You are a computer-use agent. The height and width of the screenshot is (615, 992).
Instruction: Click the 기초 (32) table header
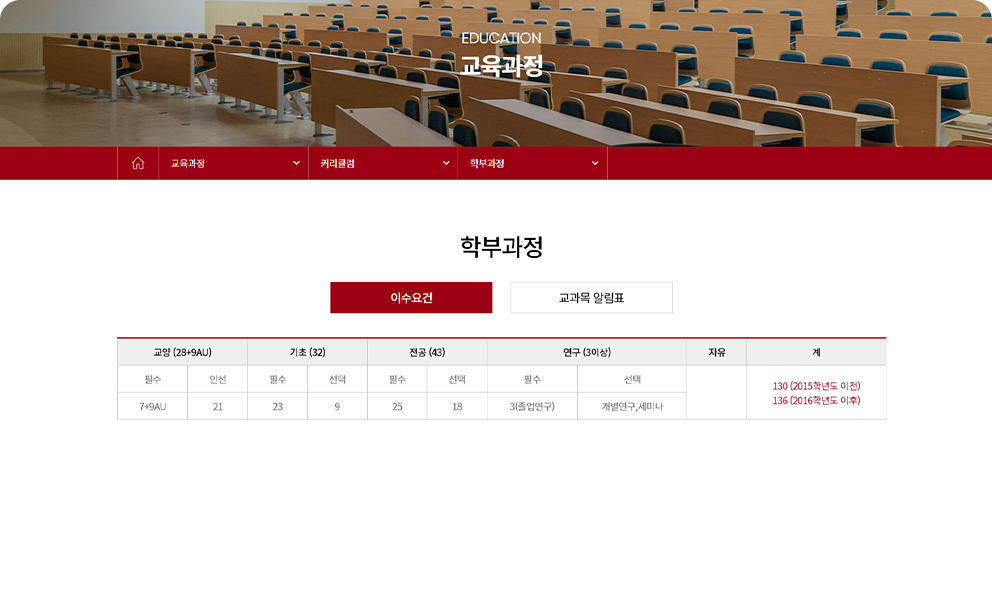(307, 352)
